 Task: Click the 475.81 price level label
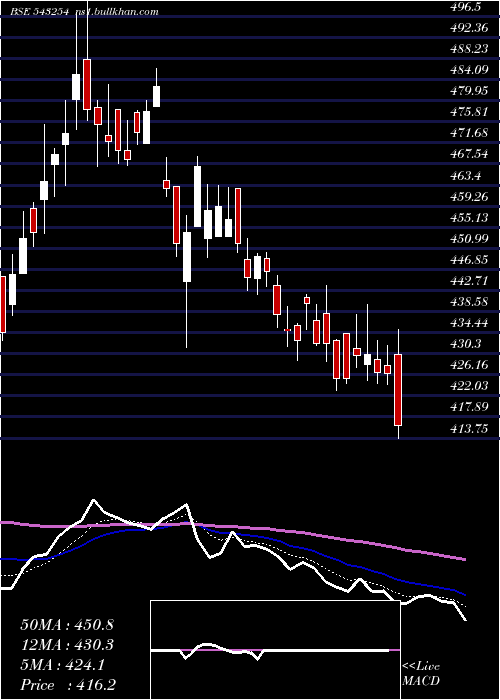469,112
